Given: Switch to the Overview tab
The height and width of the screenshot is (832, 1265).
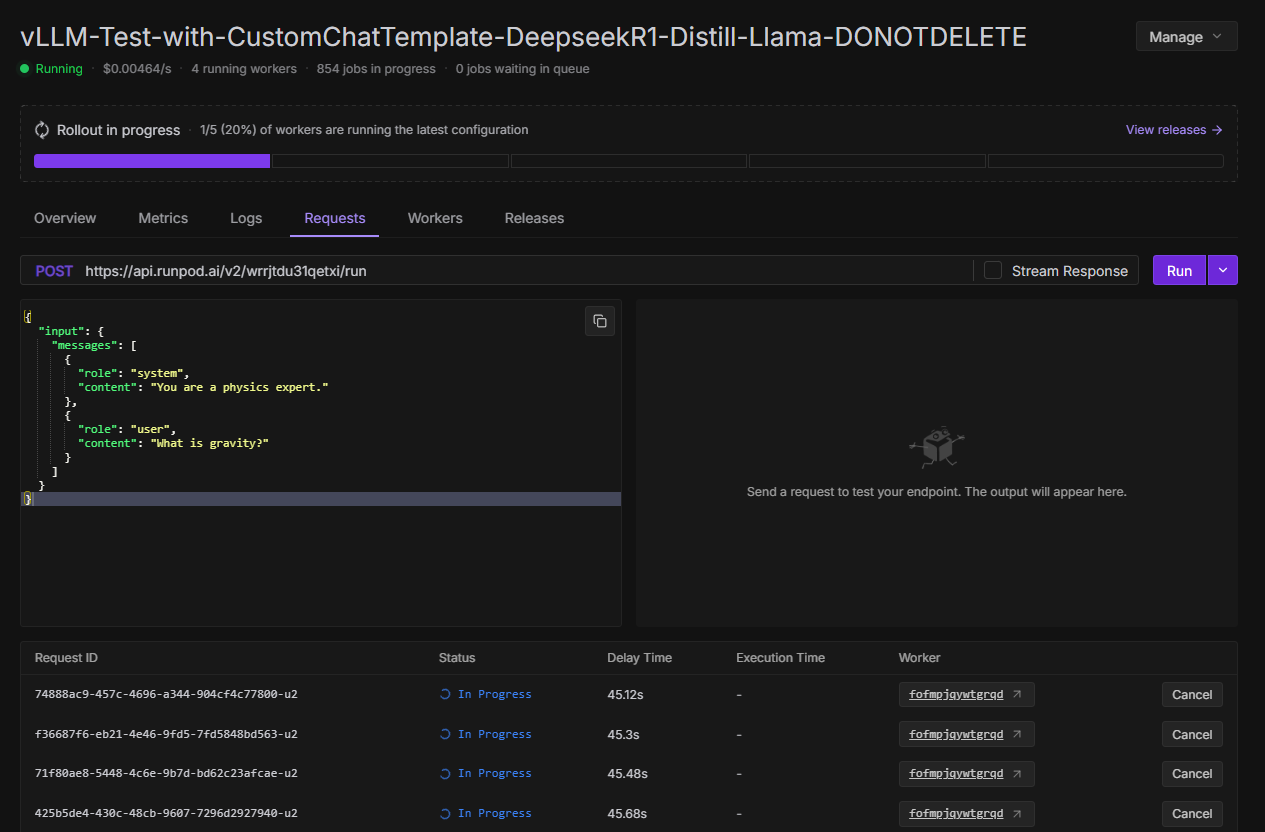Looking at the screenshot, I should click(x=65, y=218).
